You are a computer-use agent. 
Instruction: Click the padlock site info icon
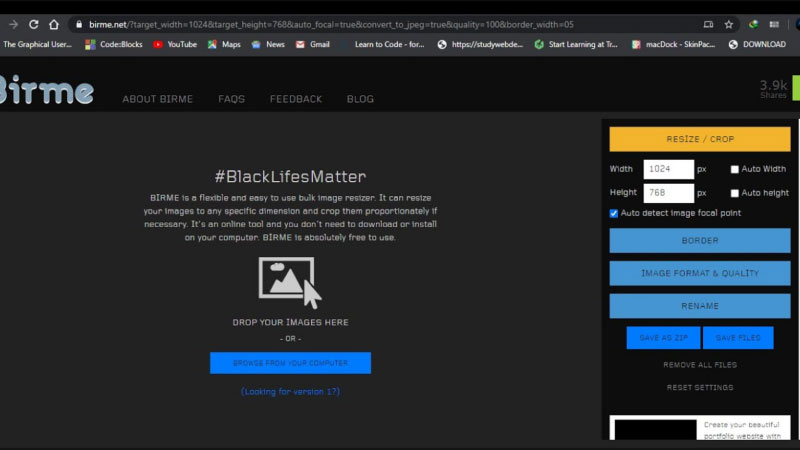tap(79, 24)
